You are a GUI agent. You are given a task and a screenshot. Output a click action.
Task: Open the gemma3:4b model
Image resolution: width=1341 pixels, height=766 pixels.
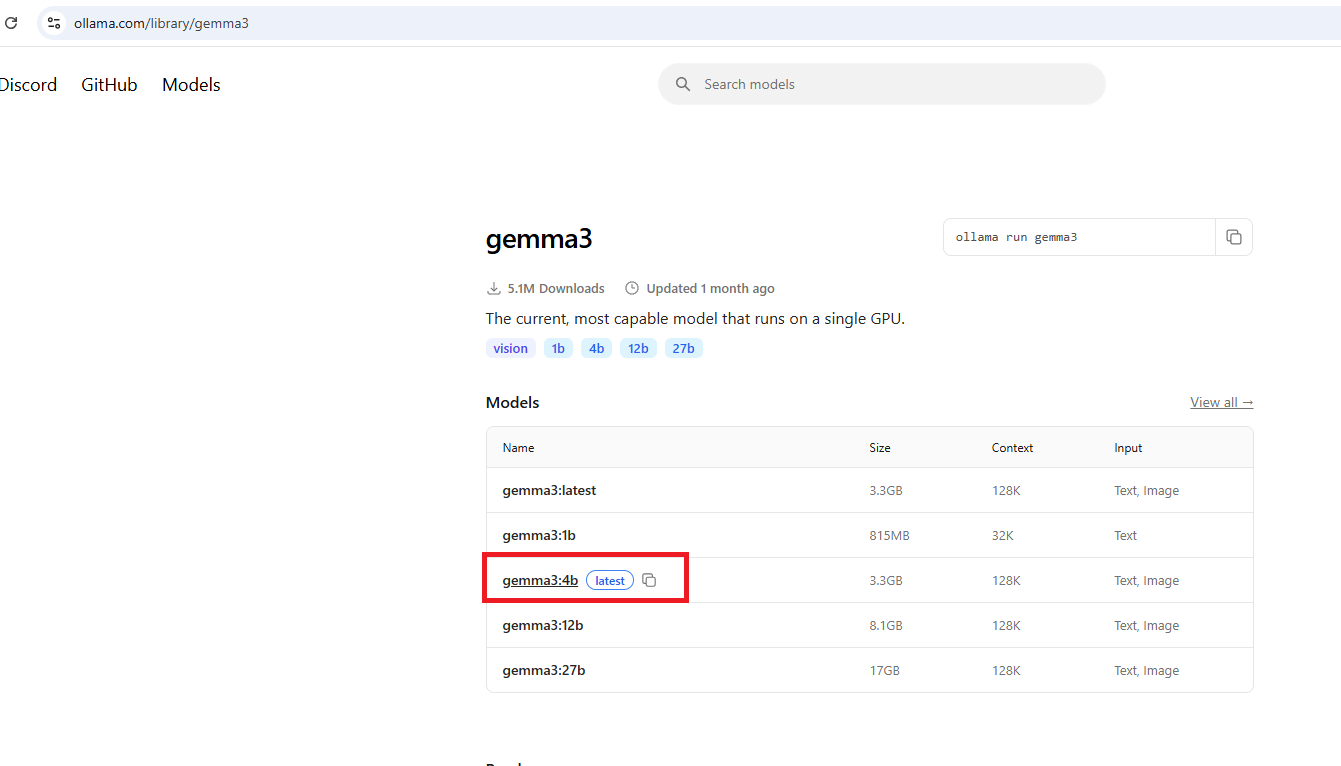pyautogui.click(x=540, y=580)
